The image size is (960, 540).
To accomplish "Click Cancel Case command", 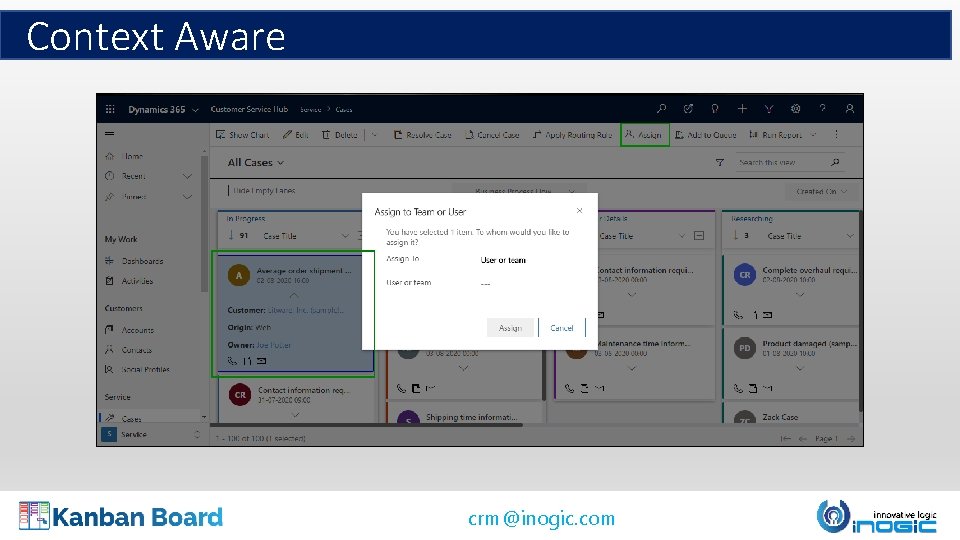I will 492,135.
